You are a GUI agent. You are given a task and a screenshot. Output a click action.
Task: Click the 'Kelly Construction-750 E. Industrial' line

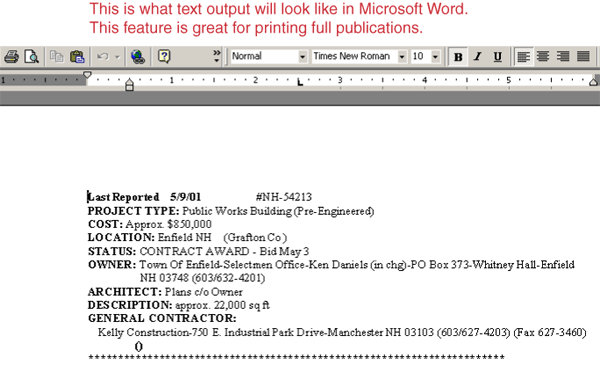pyautogui.click(x=342, y=332)
